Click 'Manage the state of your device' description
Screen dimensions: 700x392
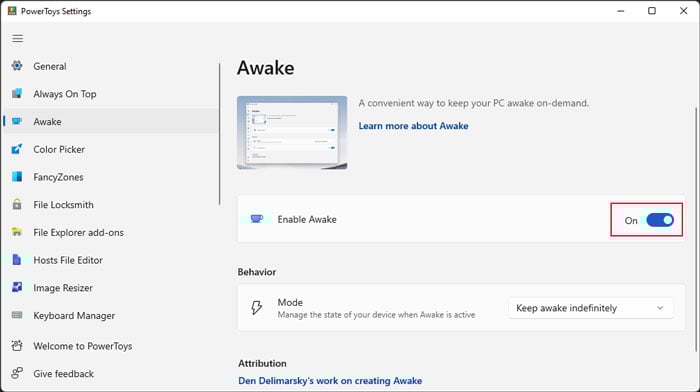376,315
